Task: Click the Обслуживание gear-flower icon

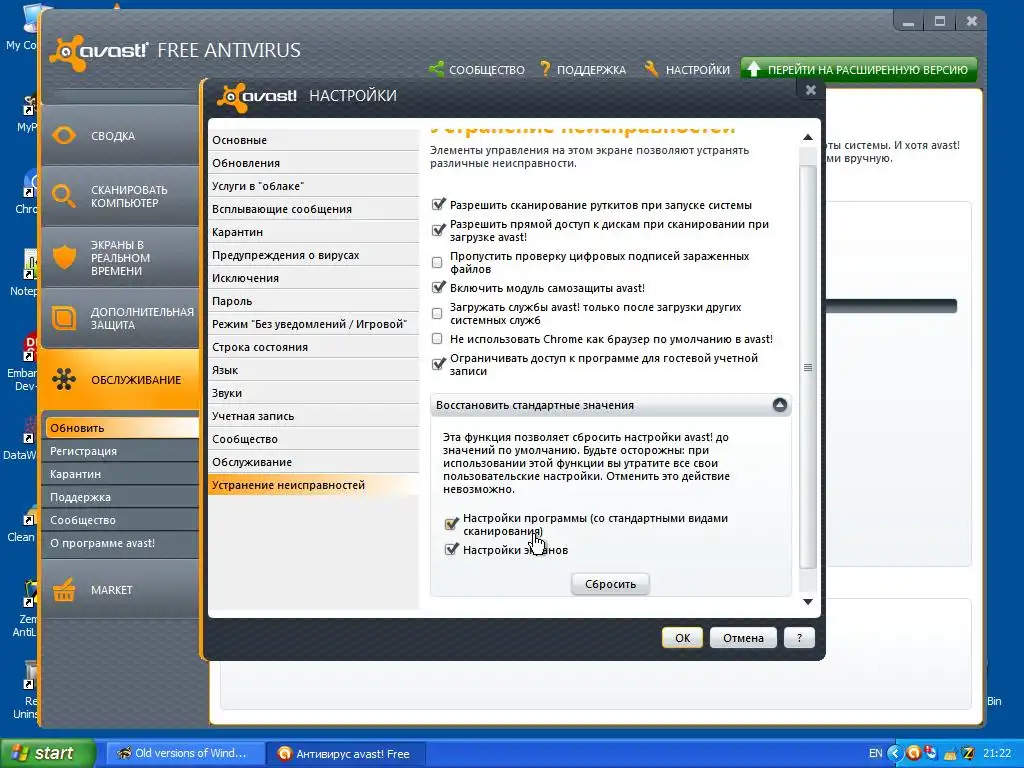Action: [x=64, y=379]
